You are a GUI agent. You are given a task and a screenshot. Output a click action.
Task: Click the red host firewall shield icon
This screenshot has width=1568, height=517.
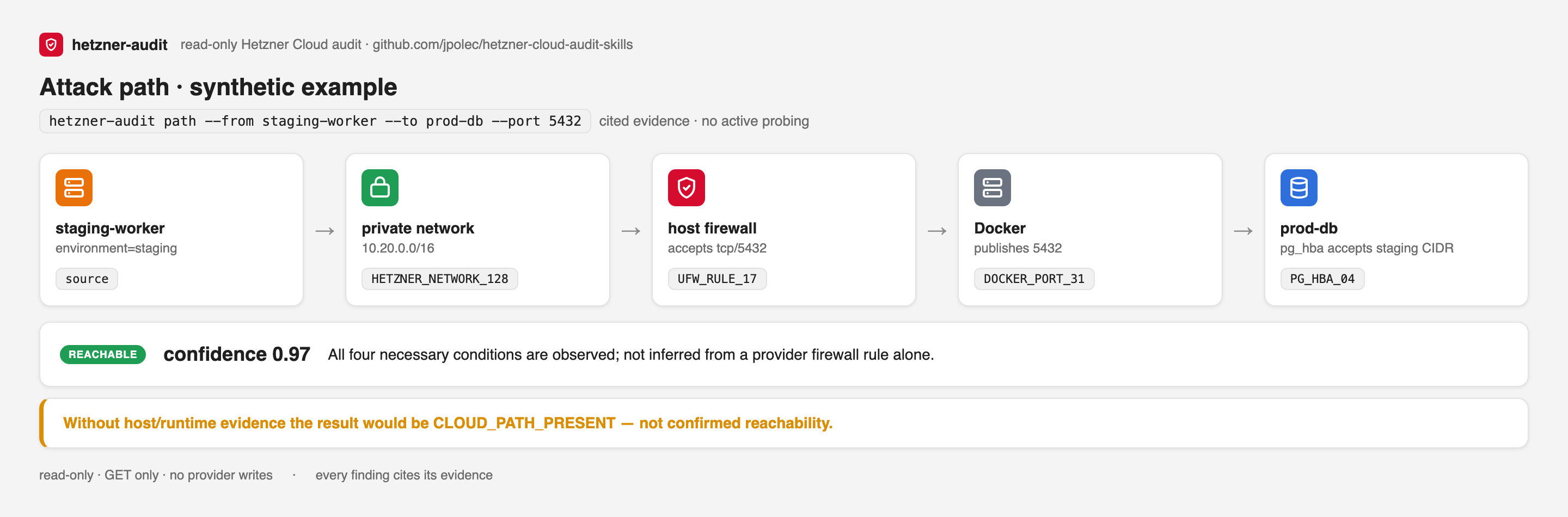click(x=686, y=188)
